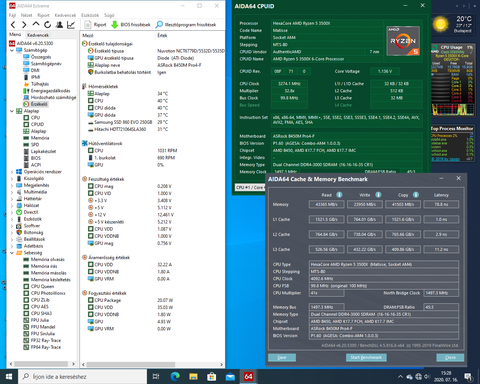This screenshot has width=480, height=384.
Task: Click the Start Benchmark button
Action: tap(366, 358)
